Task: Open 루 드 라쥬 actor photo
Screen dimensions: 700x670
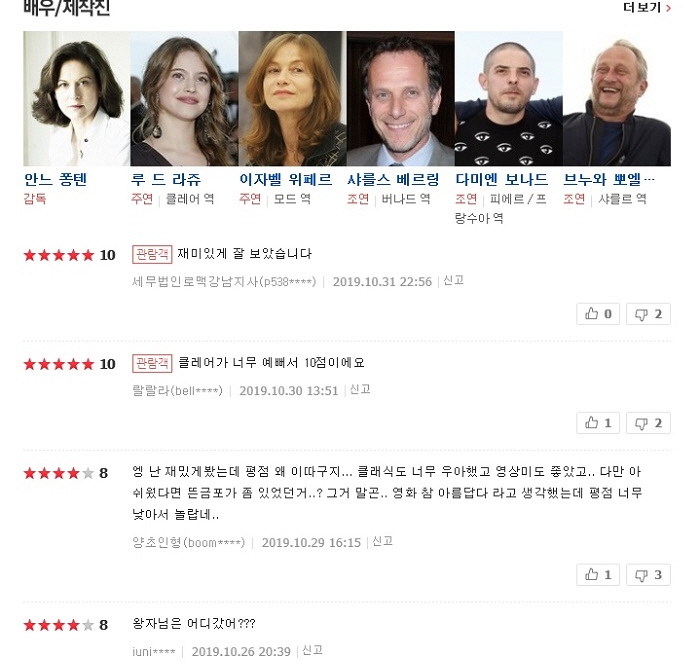Action: (x=184, y=99)
